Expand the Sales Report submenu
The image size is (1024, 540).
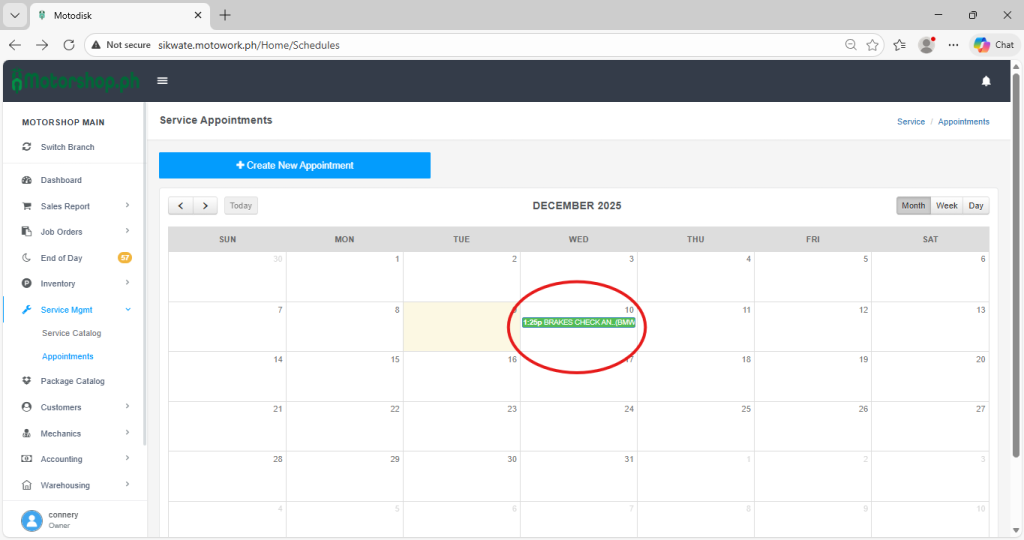click(x=127, y=206)
